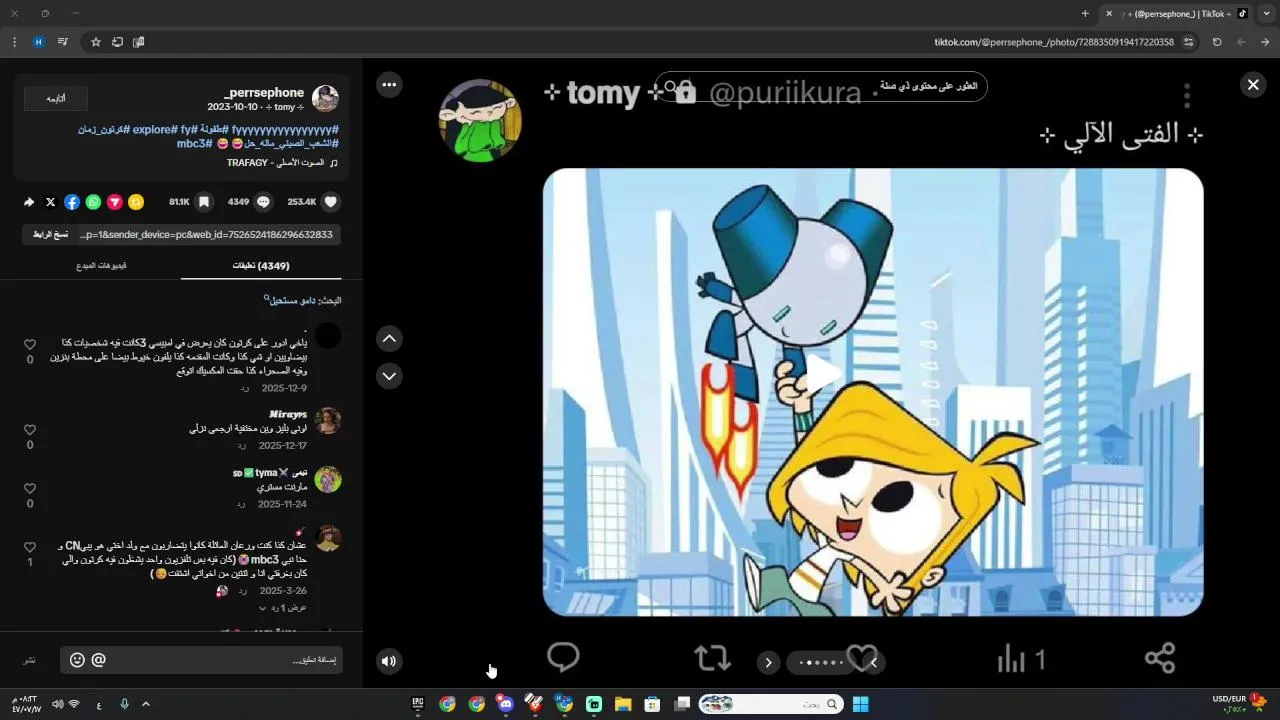Click the نشر post comment button
This screenshot has height=720, width=1280.
[30, 660]
